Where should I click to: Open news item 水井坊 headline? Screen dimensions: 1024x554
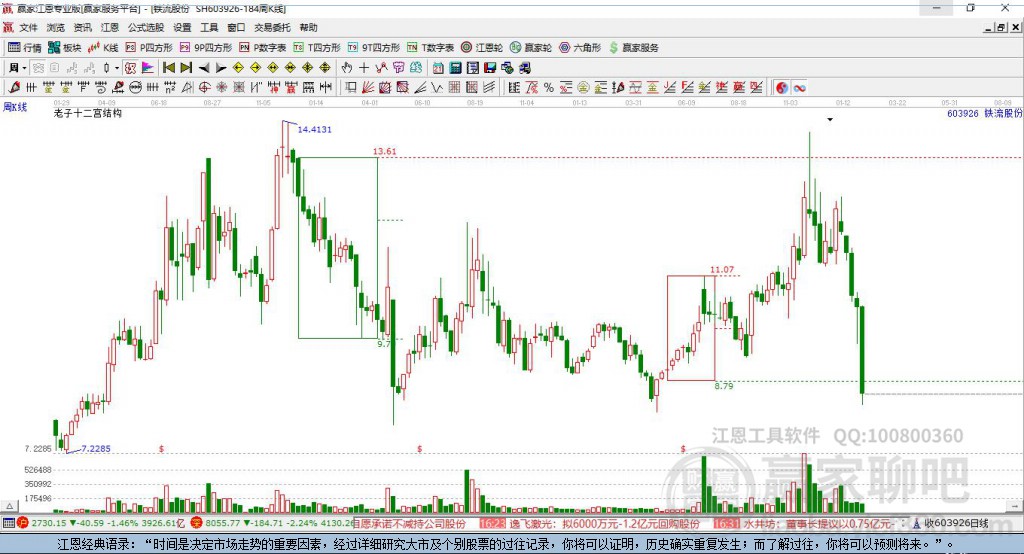[x=818, y=523]
